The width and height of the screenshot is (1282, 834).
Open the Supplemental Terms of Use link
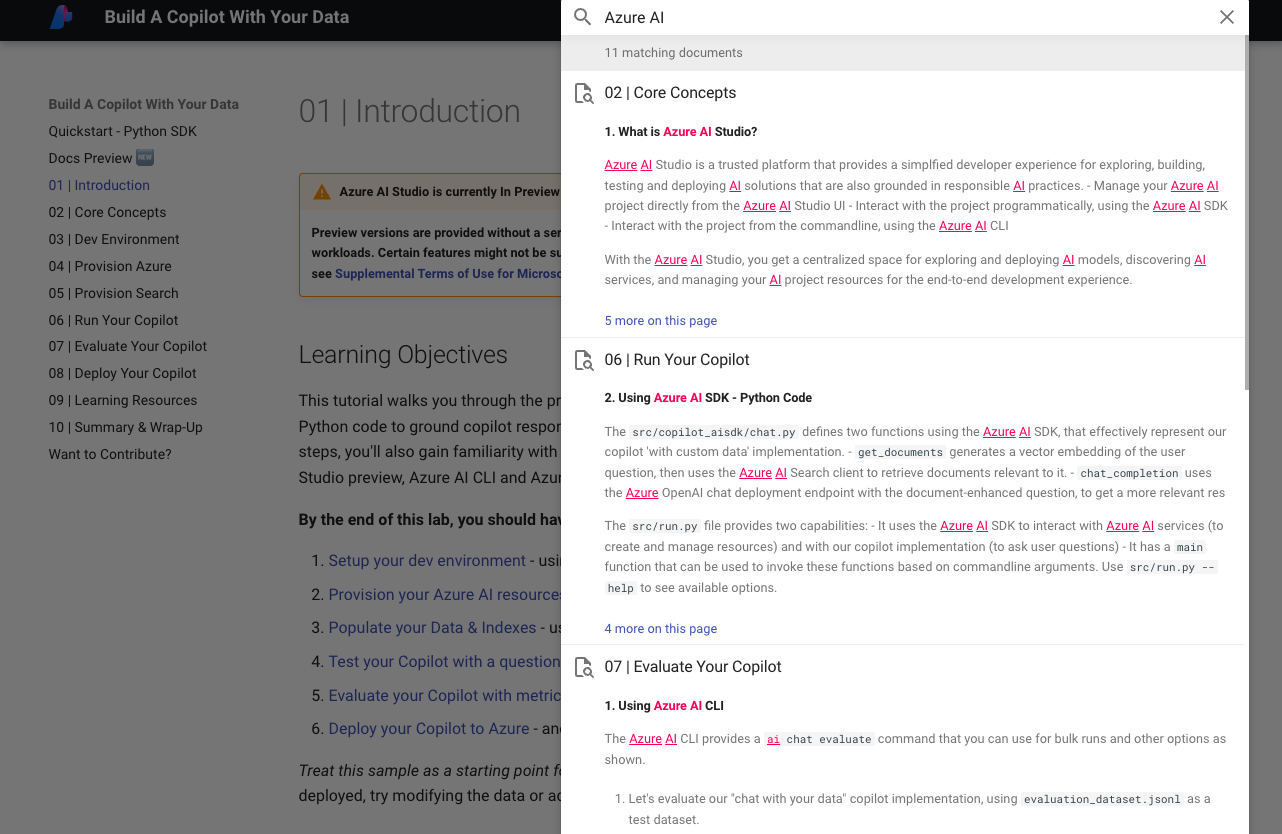tap(448, 274)
